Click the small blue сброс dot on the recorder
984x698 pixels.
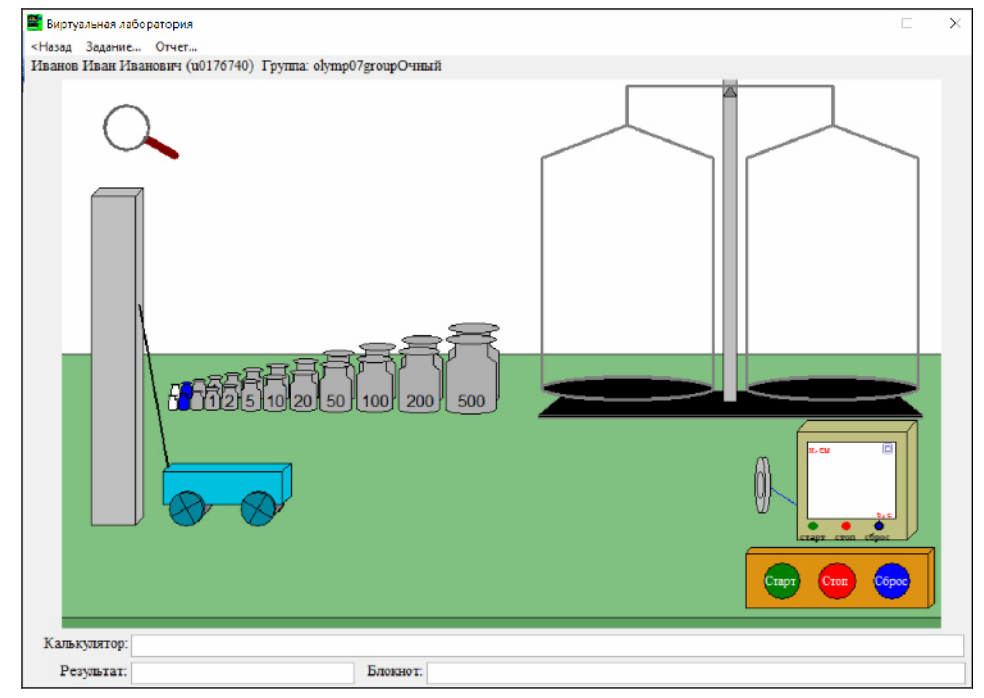click(x=879, y=526)
